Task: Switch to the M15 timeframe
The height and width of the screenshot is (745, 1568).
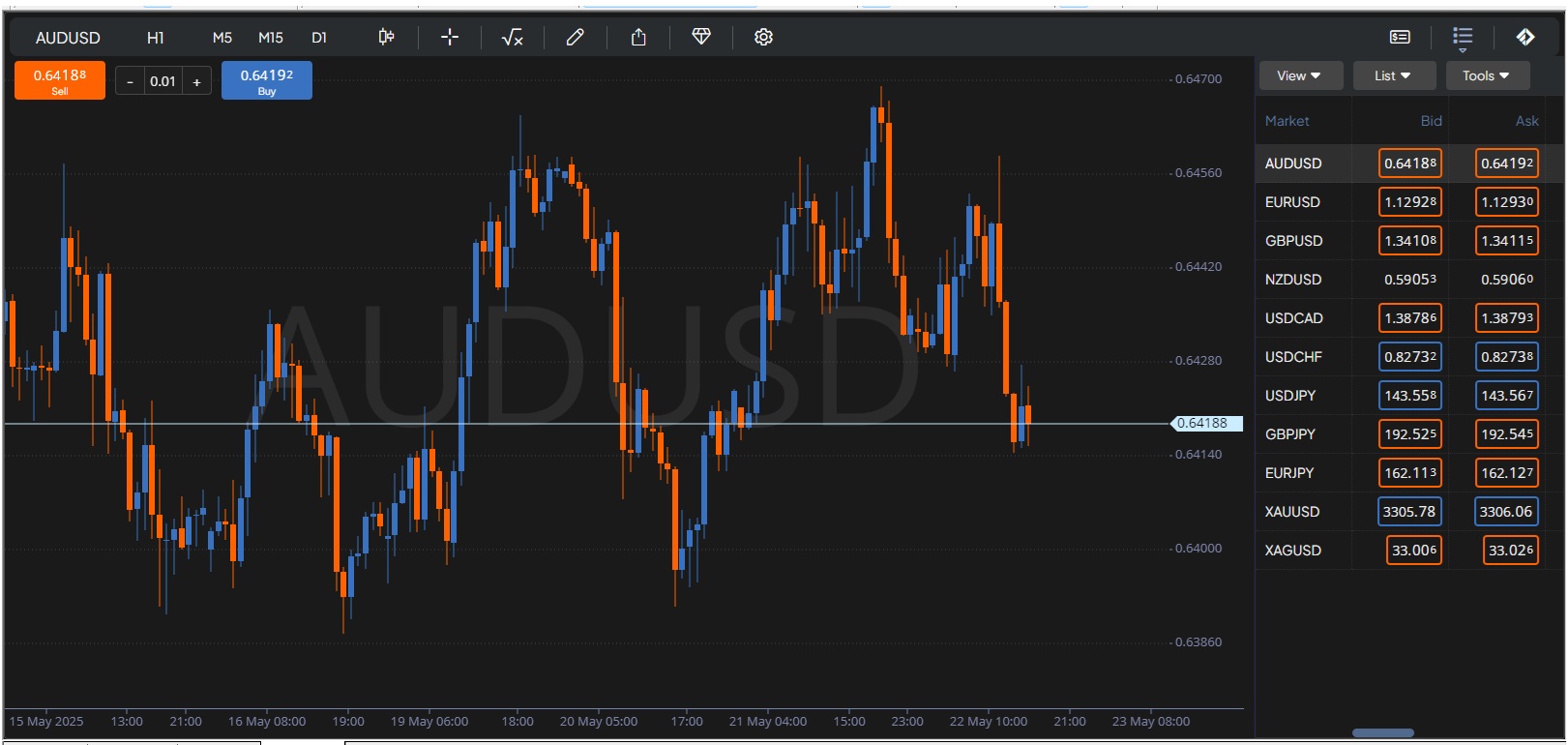Action: (x=271, y=38)
